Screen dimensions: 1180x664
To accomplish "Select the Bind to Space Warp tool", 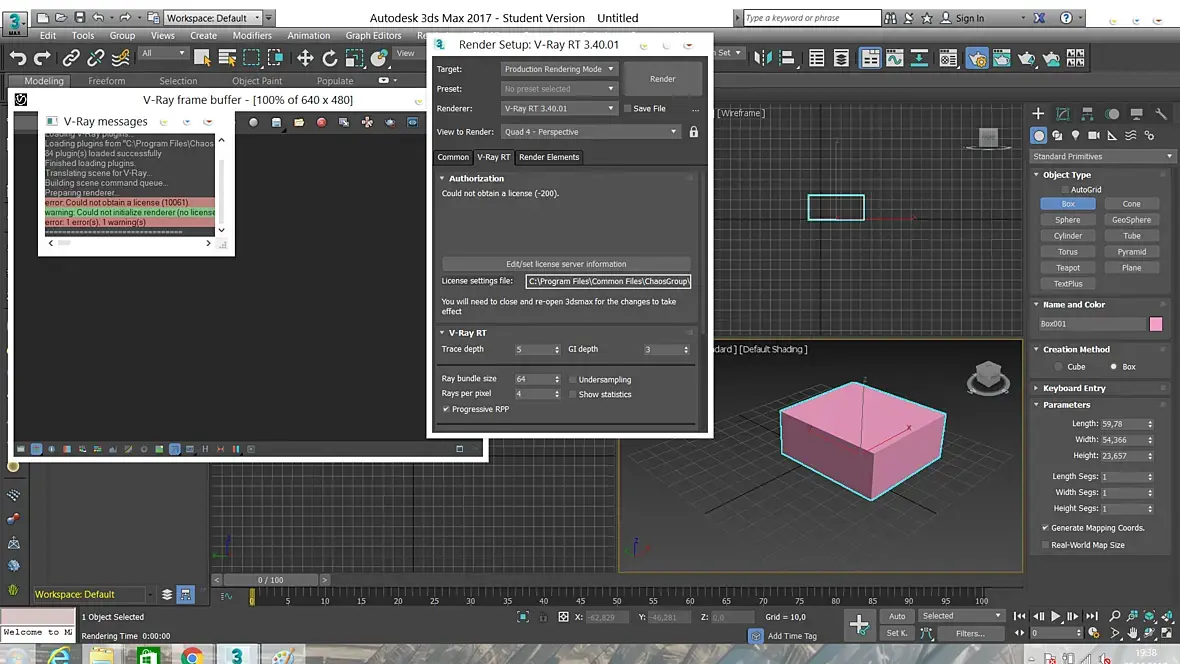I will click(120, 58).
